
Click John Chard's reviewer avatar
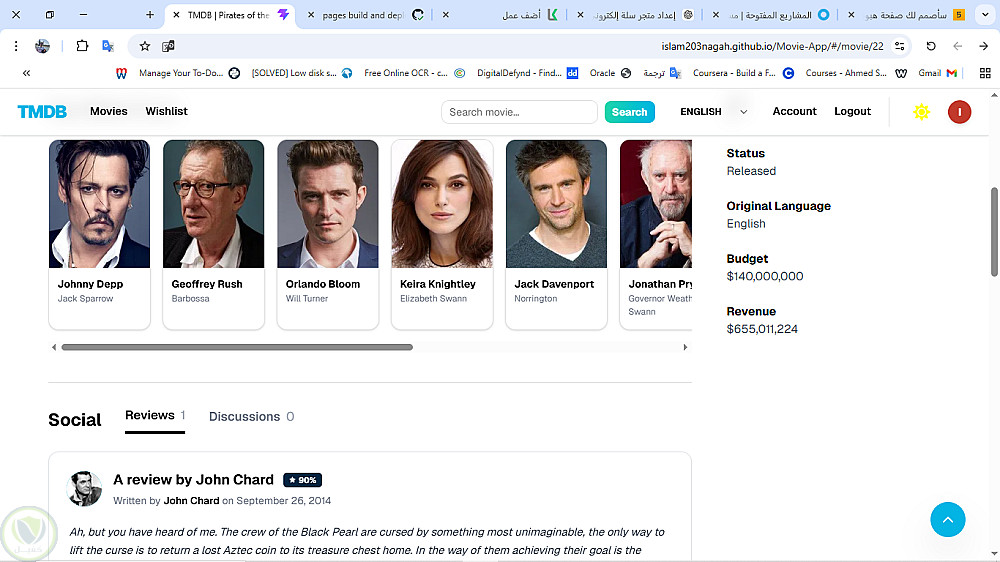click(85, 489)
